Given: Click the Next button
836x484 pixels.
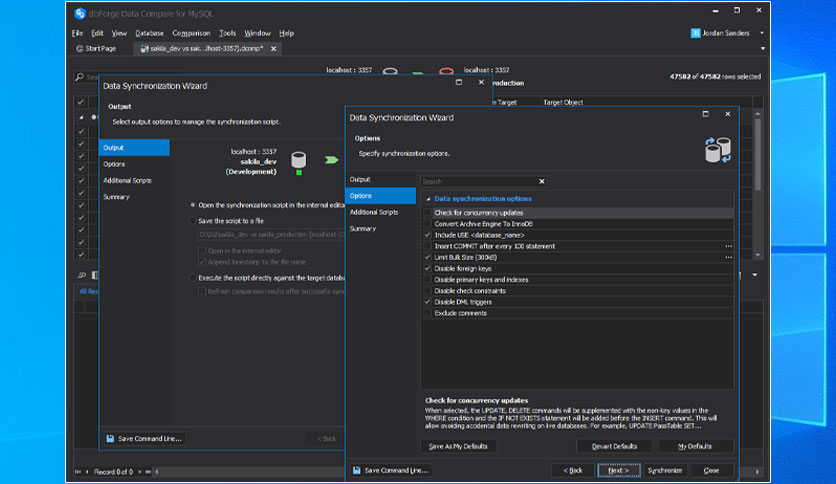Looking at the screenshot, I should [x=618, y=471].
